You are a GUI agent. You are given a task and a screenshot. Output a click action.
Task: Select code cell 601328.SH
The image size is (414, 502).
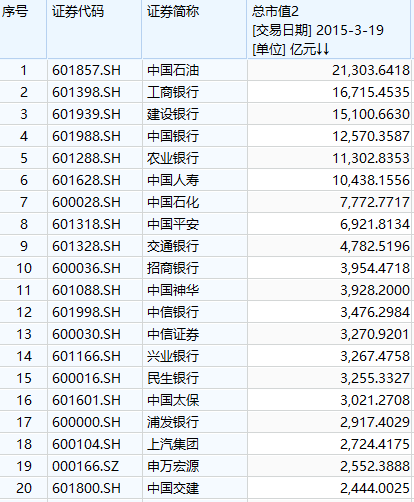tap(95, 246)
